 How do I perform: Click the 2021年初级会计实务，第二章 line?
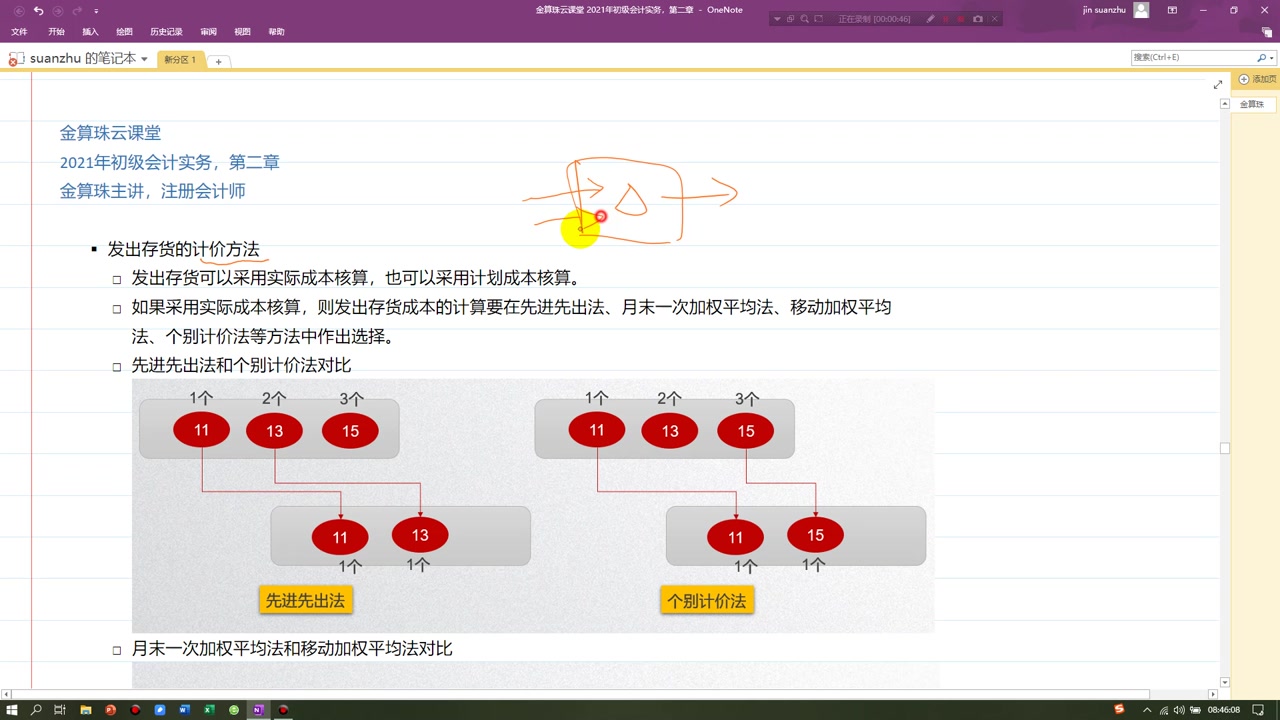pos(170,162)
